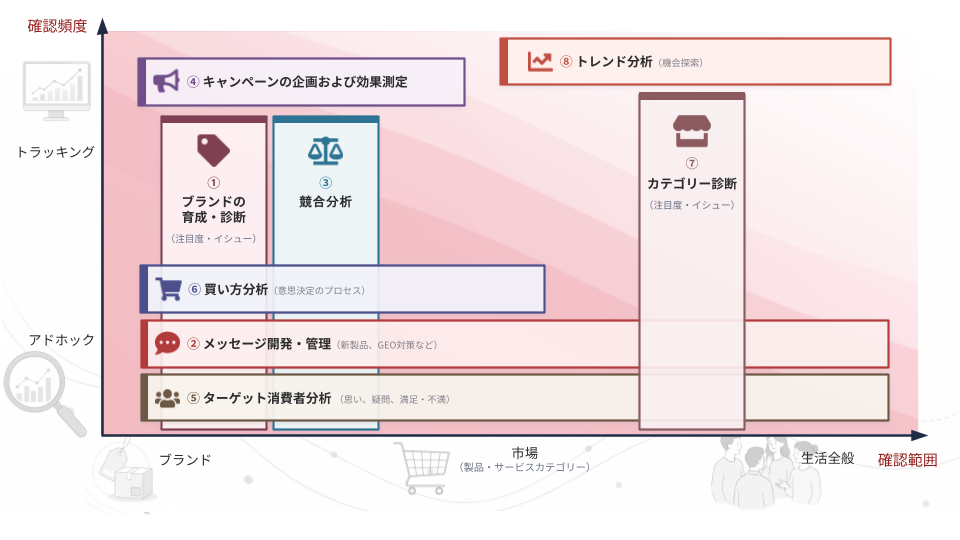Click the (意思決定のプロセス) note

point(319,290)
